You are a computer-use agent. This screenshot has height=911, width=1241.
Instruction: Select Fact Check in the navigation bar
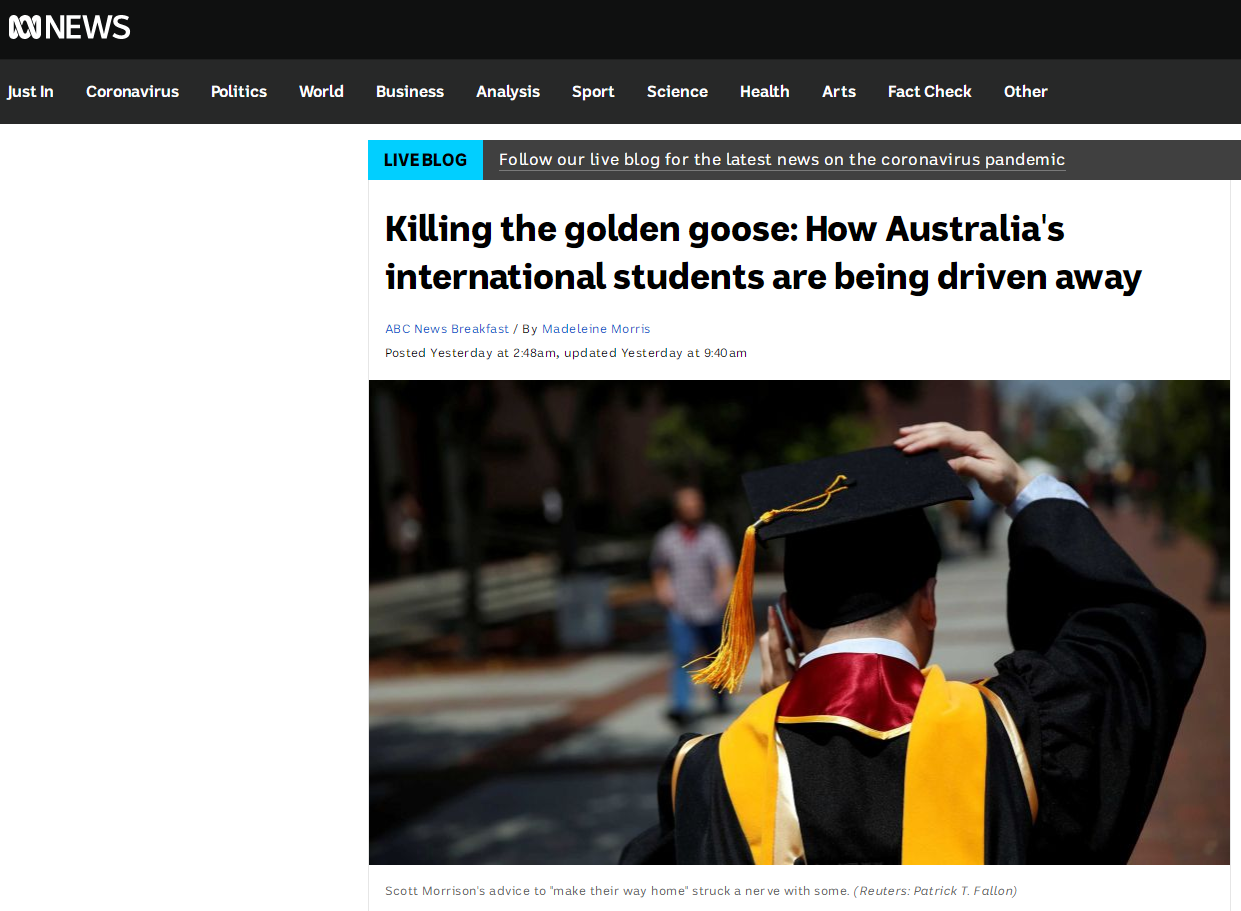(930, 91)
